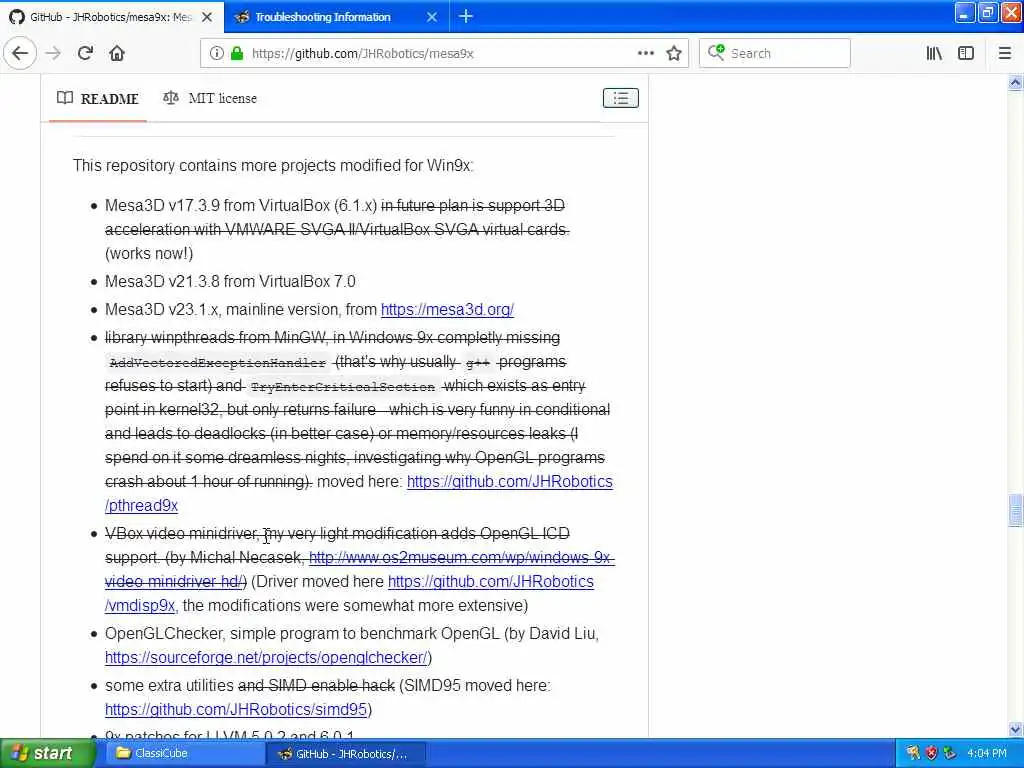This screenshot has height=768, width=1024.
Task: Open the https://mesa3d.org/ link
Action: pos(447,310)
